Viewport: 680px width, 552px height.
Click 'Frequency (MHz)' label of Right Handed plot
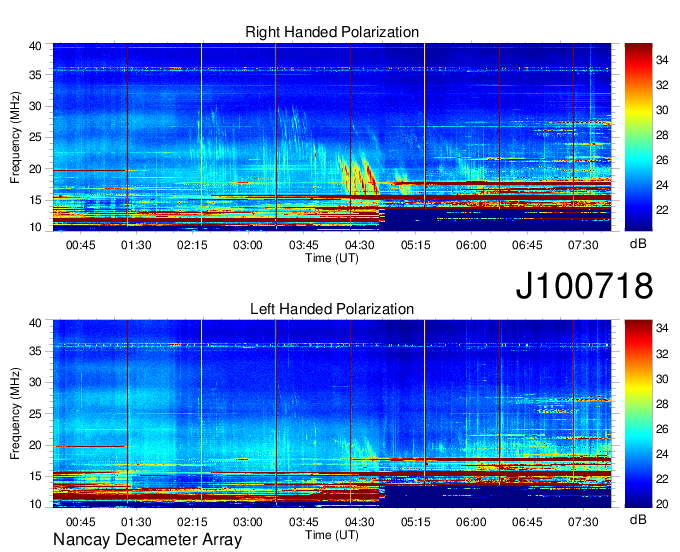coord(15,137)
